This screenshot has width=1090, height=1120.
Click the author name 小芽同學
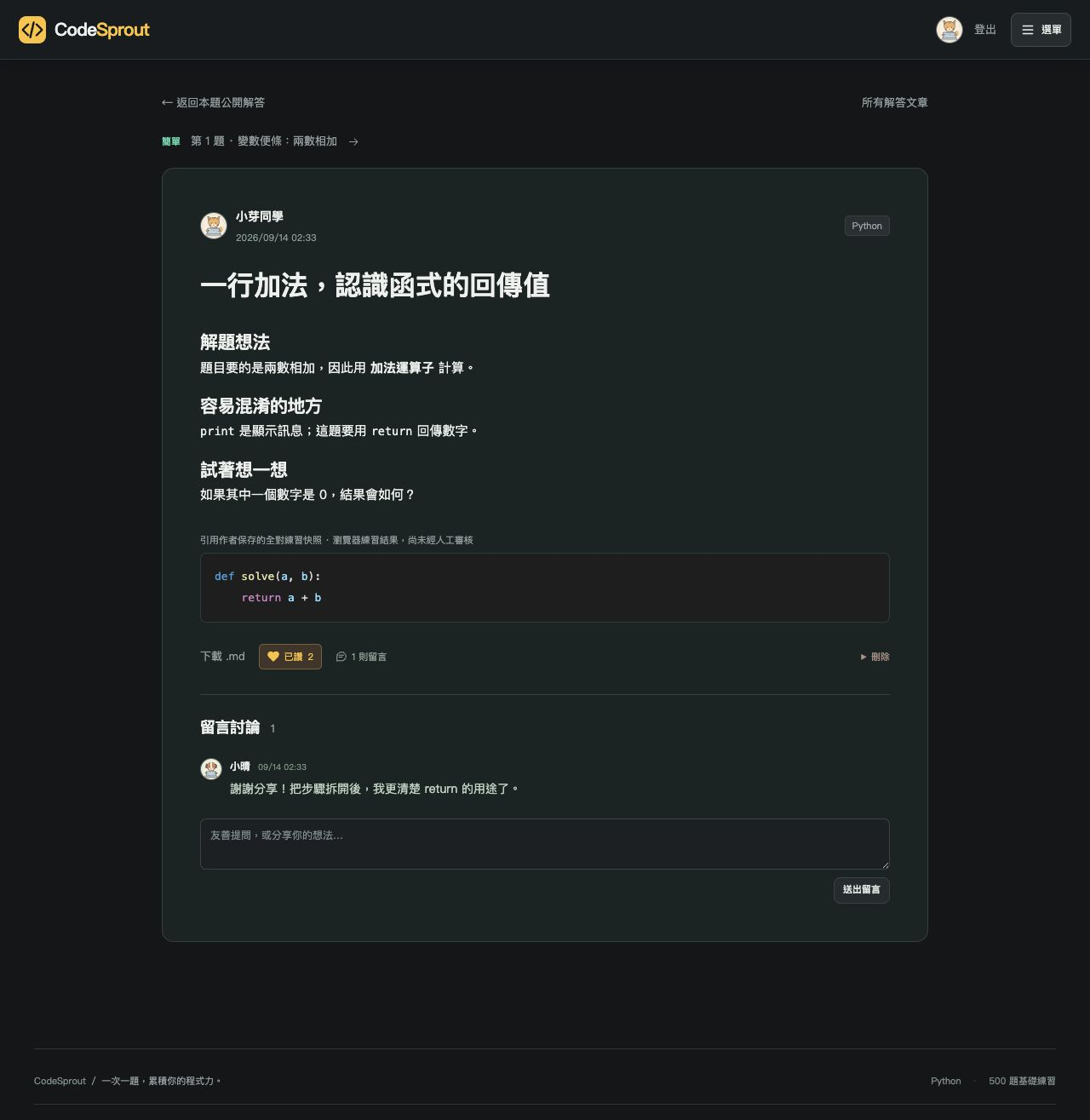260,216
